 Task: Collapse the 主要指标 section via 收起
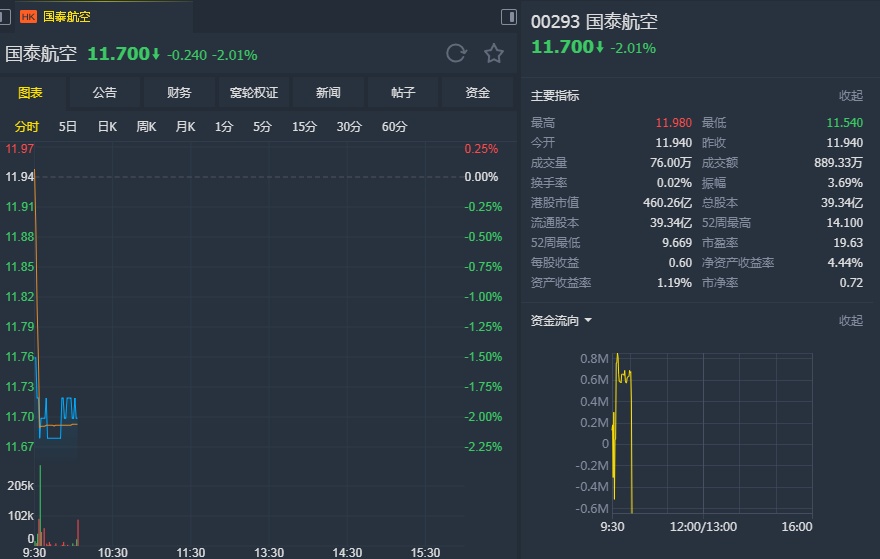coord(851,96)
